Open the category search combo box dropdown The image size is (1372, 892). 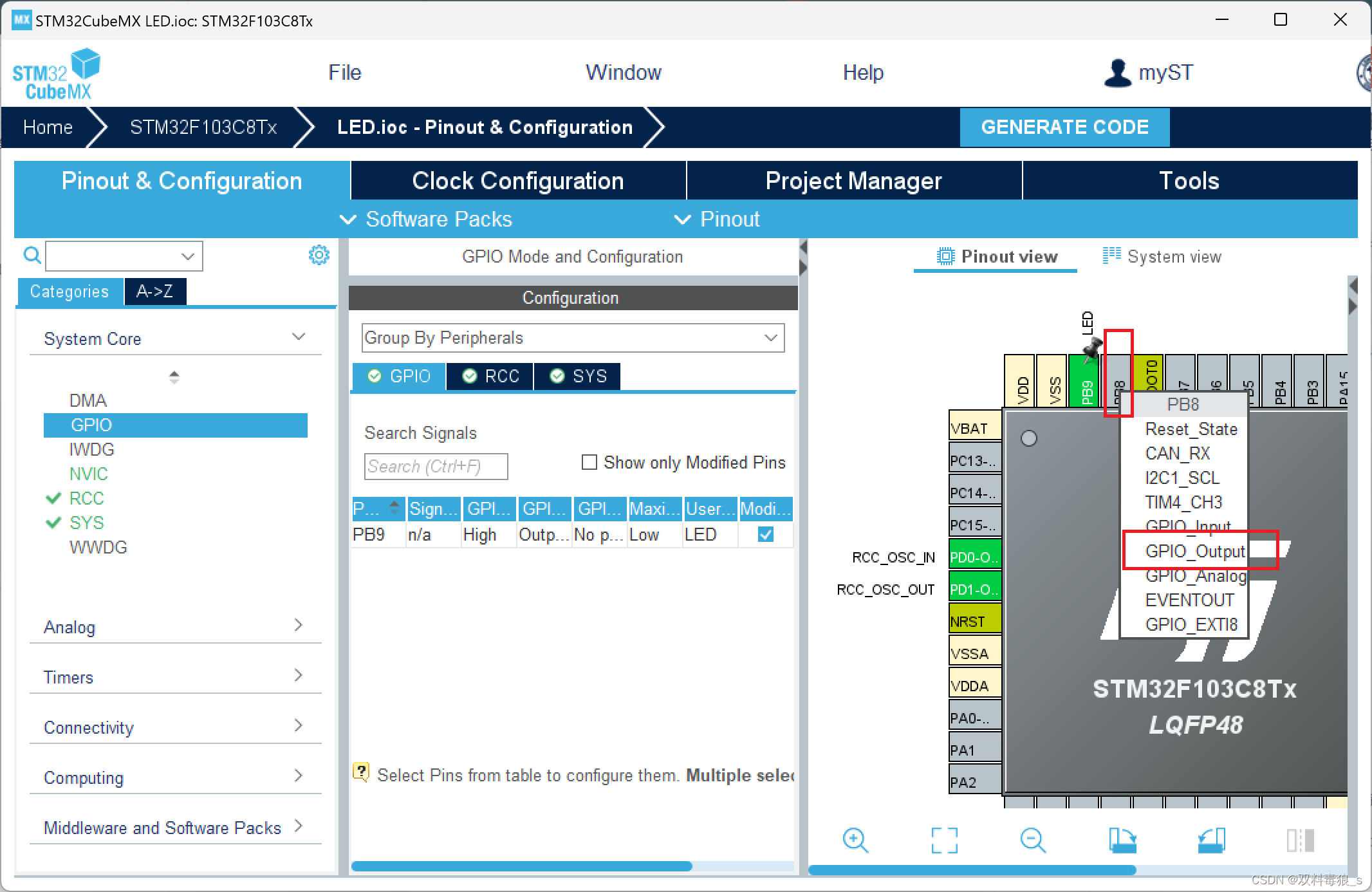[188, 256]
